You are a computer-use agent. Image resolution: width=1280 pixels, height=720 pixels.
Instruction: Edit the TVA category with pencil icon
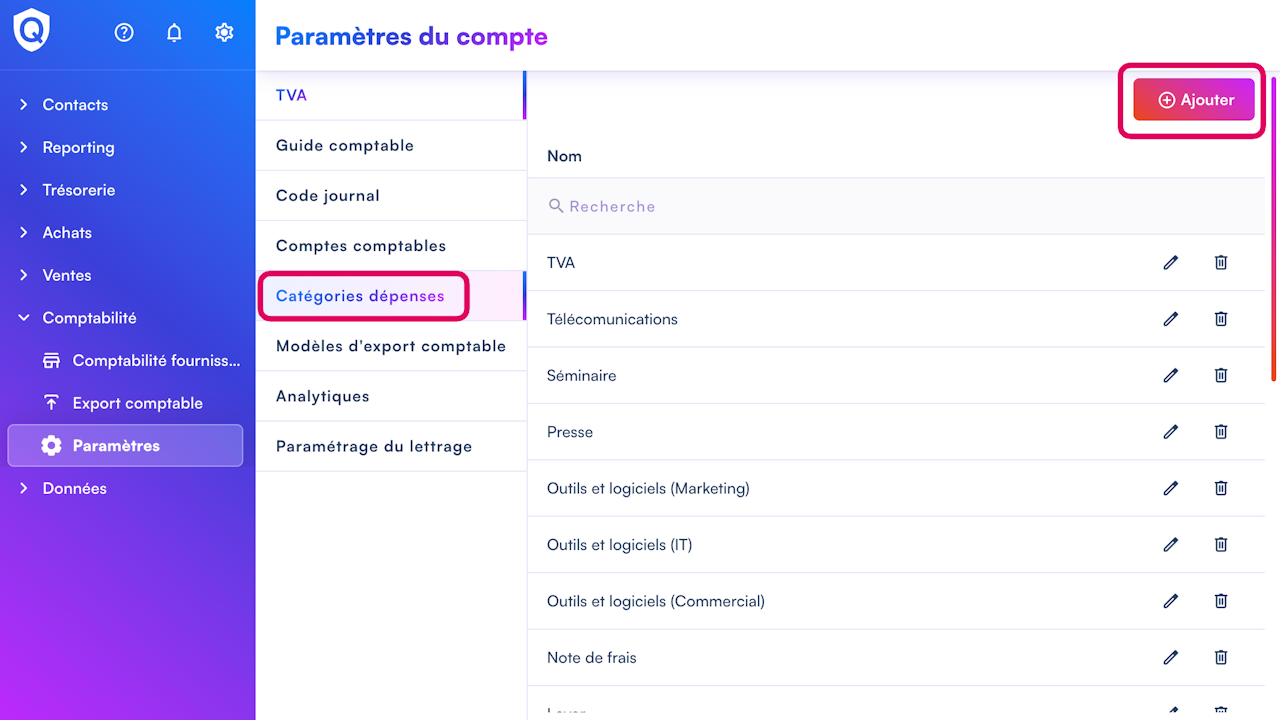point(1171,262)
